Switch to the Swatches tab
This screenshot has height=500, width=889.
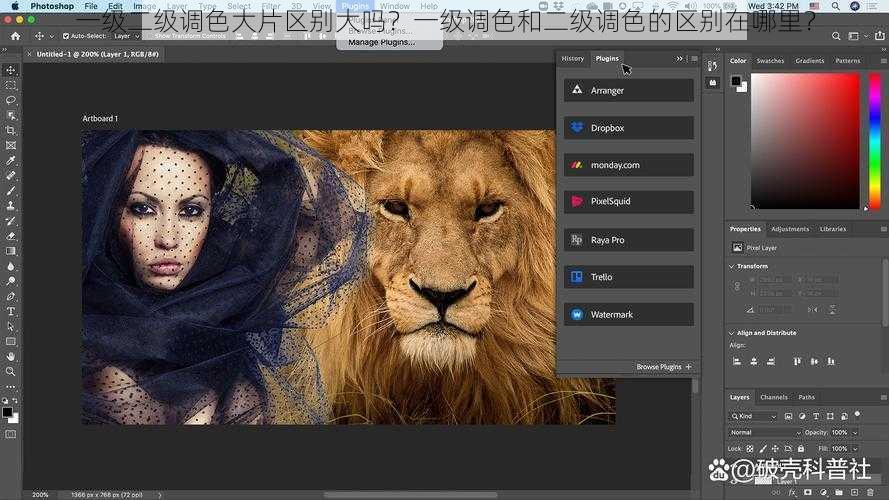770,61
